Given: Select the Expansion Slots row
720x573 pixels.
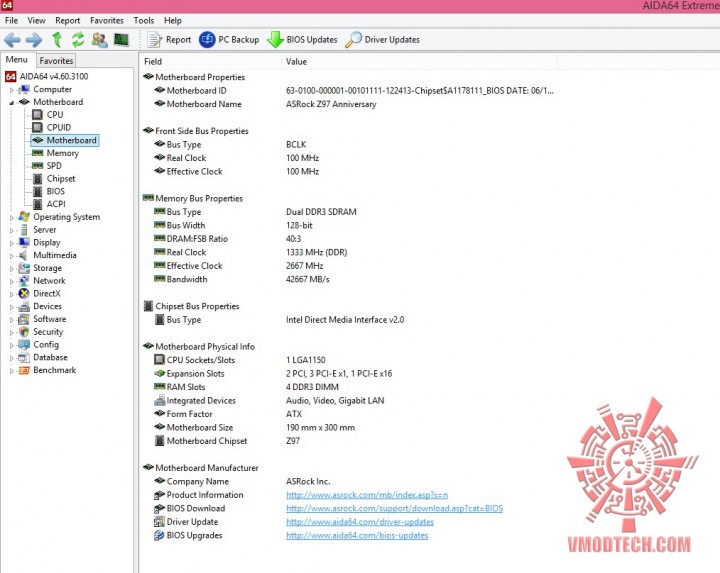Looking at the screenshot, I should tap(273, 374).
